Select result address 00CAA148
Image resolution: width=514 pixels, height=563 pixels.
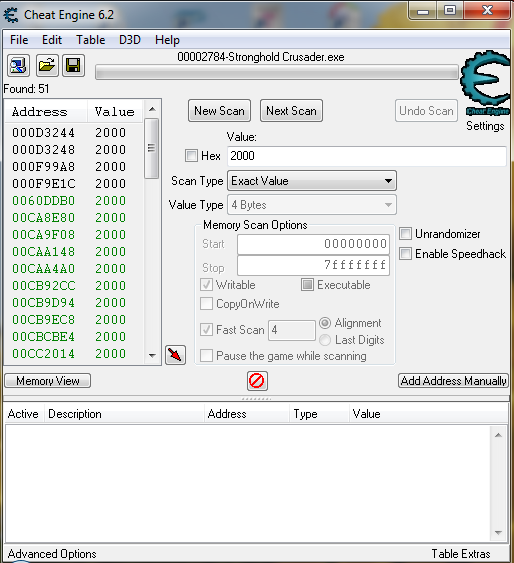pos(43,251)
